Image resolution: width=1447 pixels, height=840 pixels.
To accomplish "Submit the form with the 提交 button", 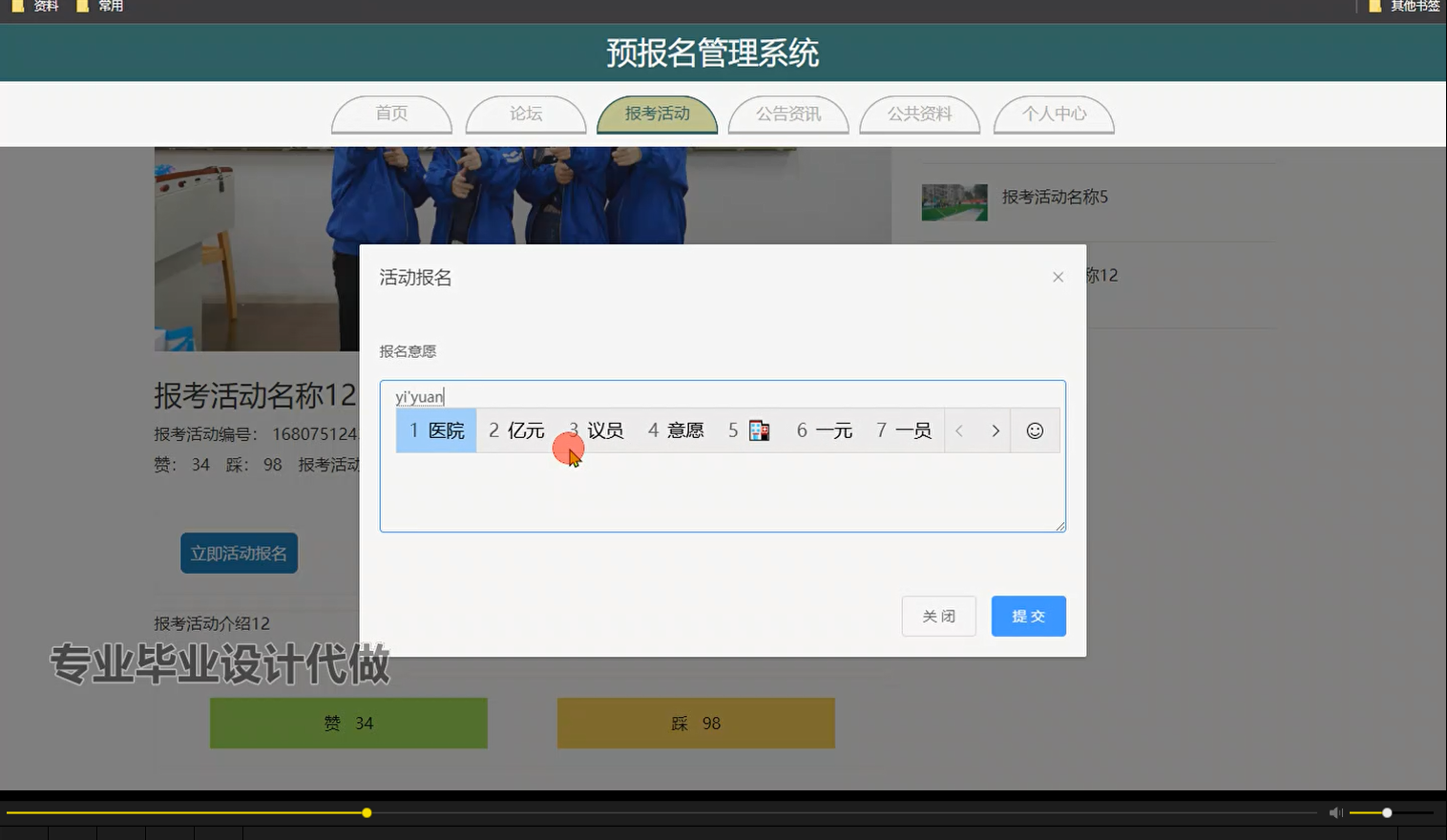I will click(x=1028, y=616).
